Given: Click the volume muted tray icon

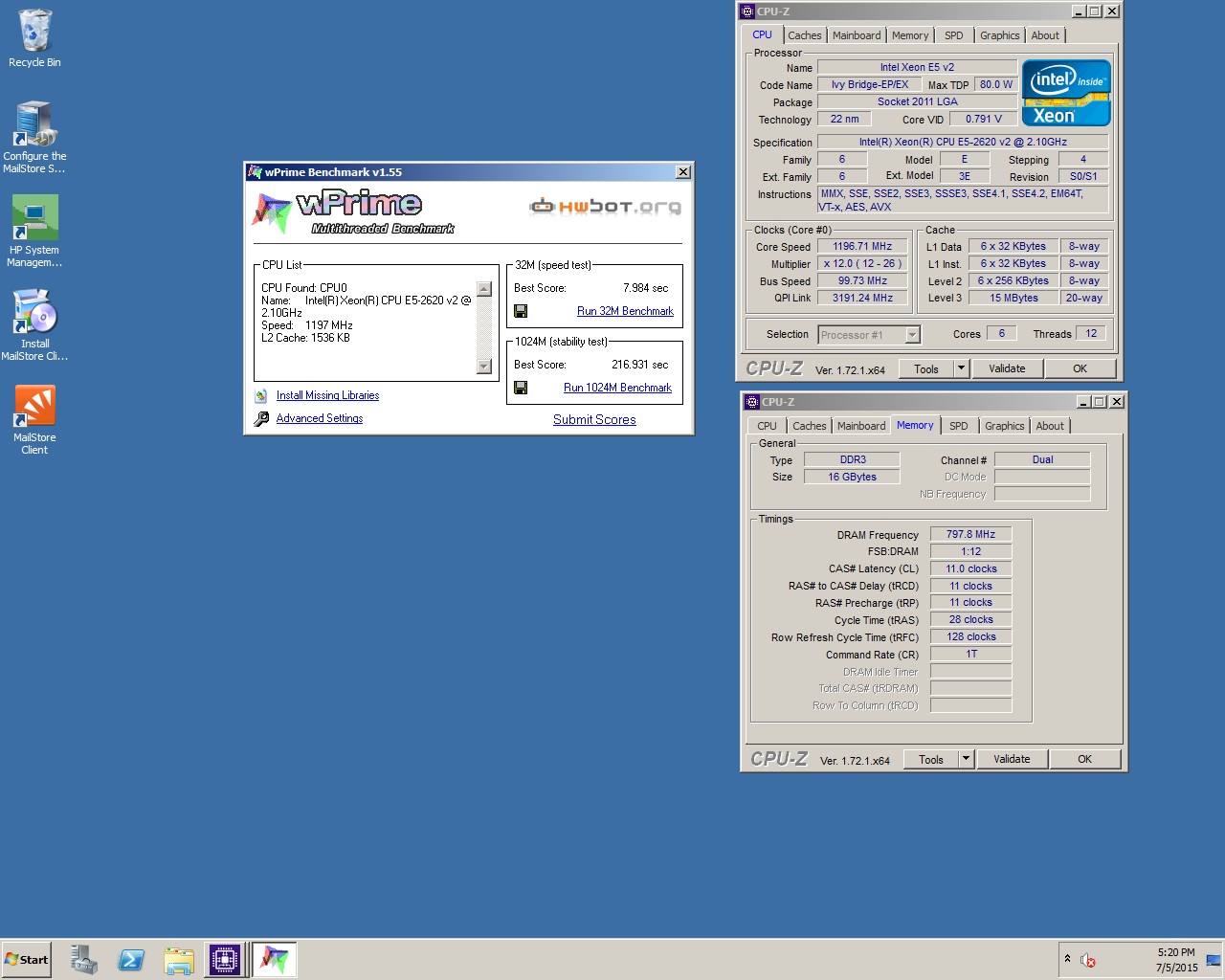Looking at the screenshot, I should 1088,960.
